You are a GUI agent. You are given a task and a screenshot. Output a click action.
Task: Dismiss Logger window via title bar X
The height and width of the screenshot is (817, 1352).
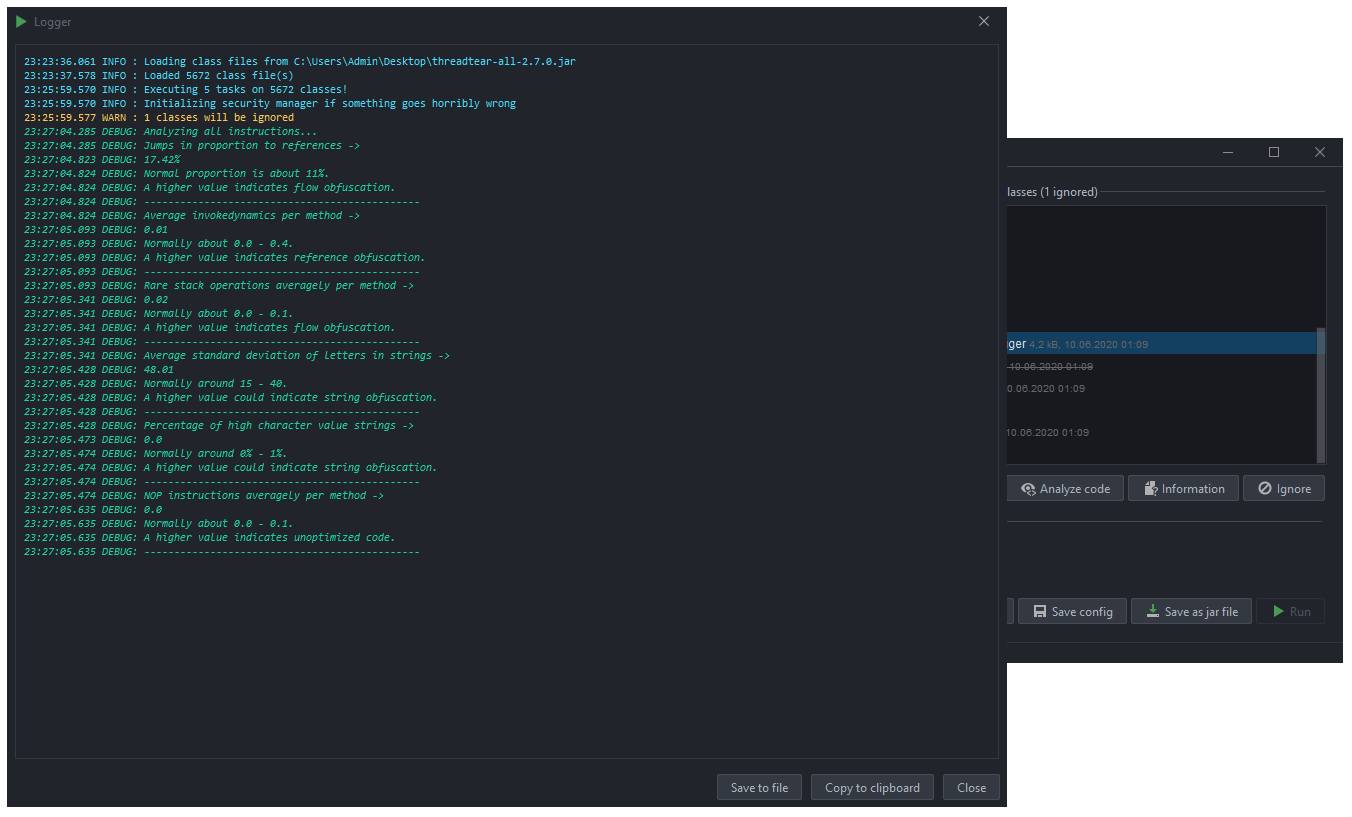[984, 21]
